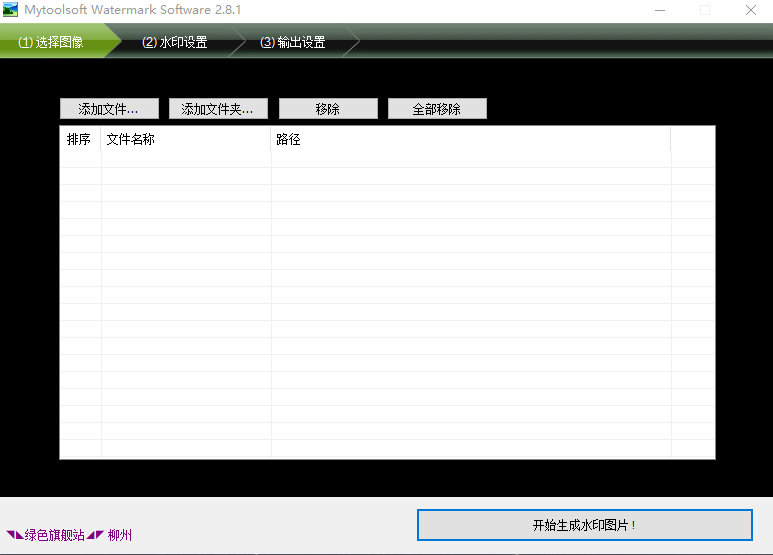Remove all files with 全部移除
This screenshot has height=555, width=773.
tap(437, 109)
